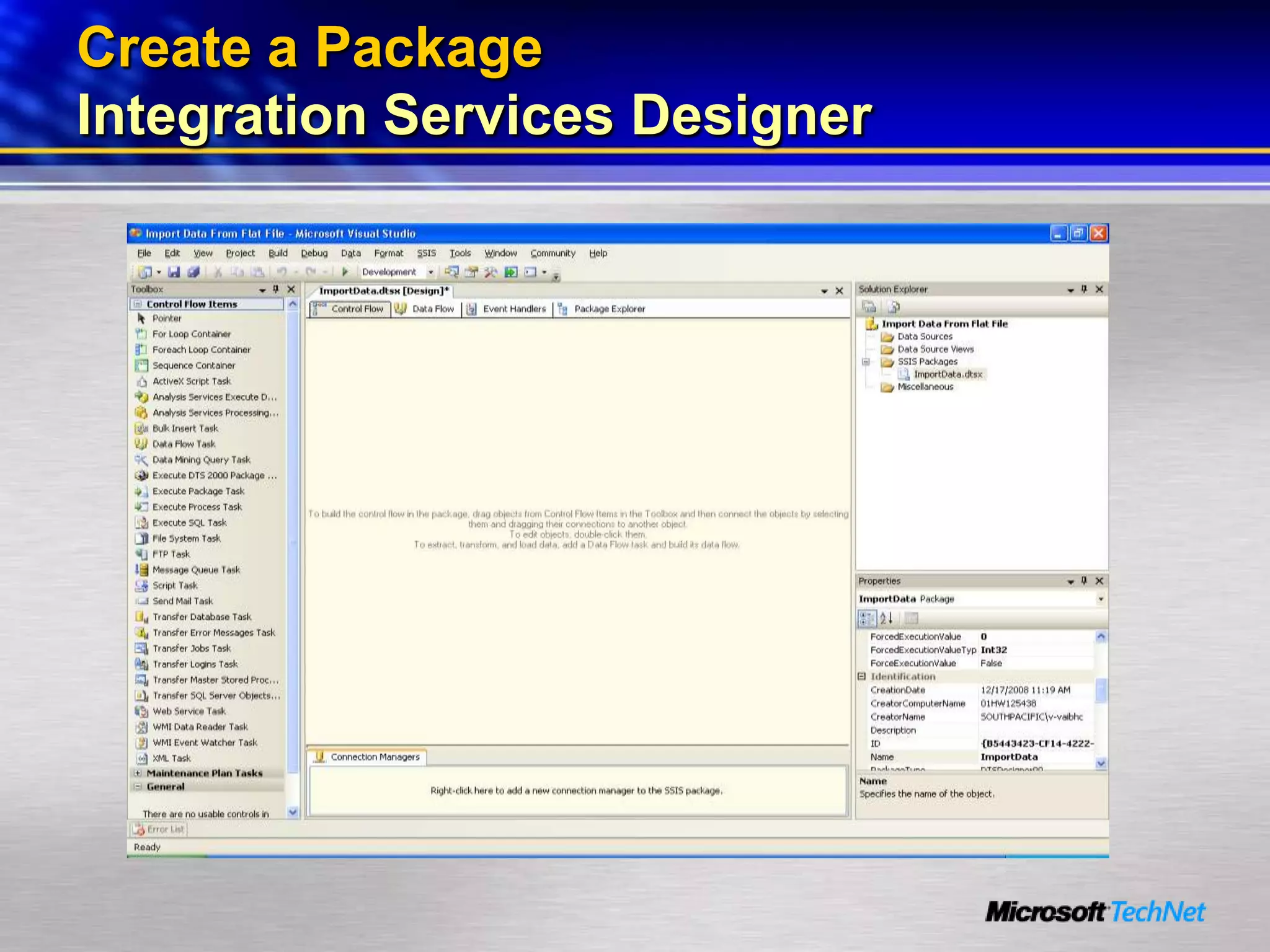Image resolution: width=1270 pixels, height=952 pixels.
Task: Select the Script Task toolbox item
Action: 175,586
